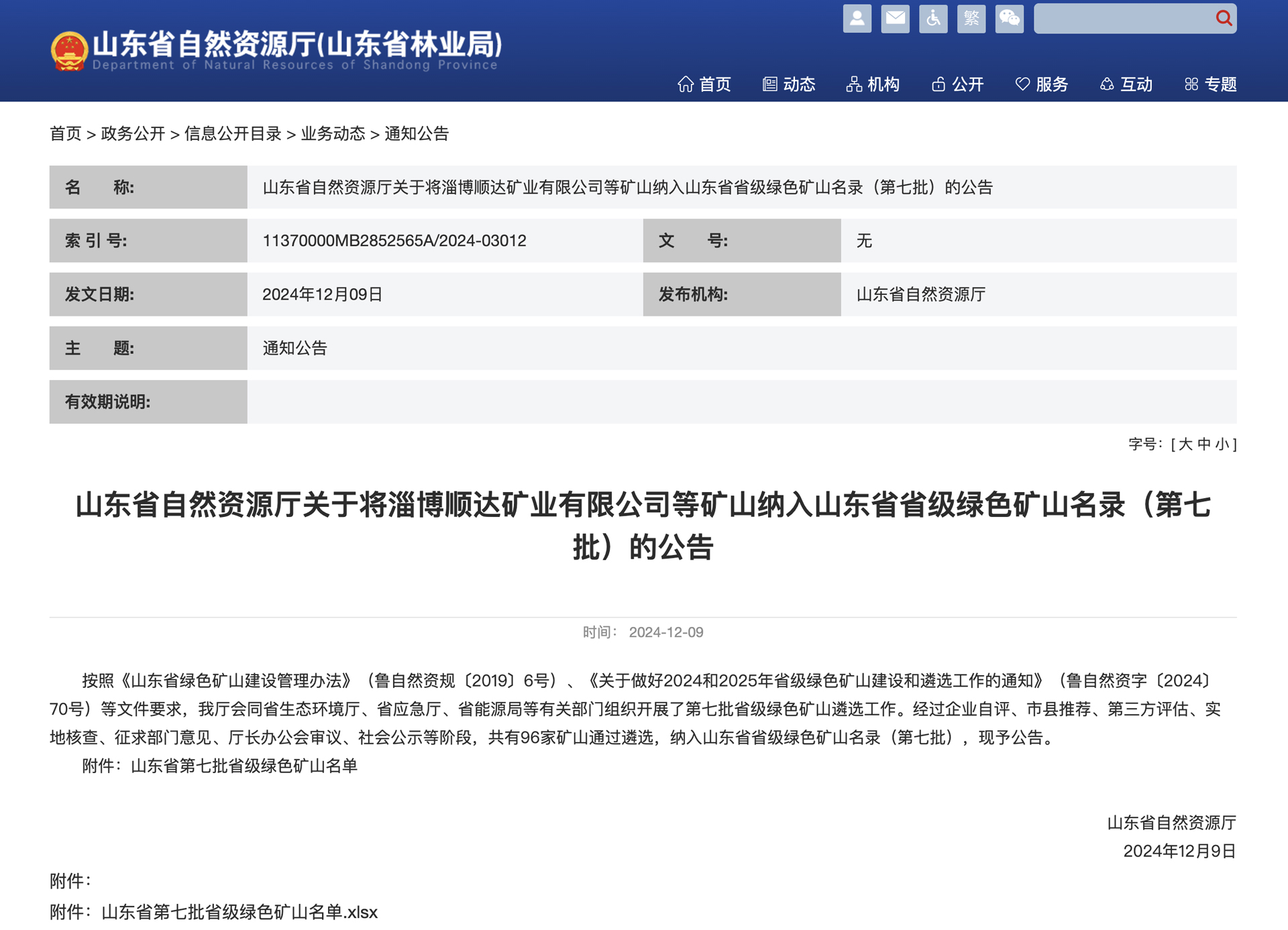
Task: Go to 首页 in breadcrumb
Action: click(x=65, y=133)
